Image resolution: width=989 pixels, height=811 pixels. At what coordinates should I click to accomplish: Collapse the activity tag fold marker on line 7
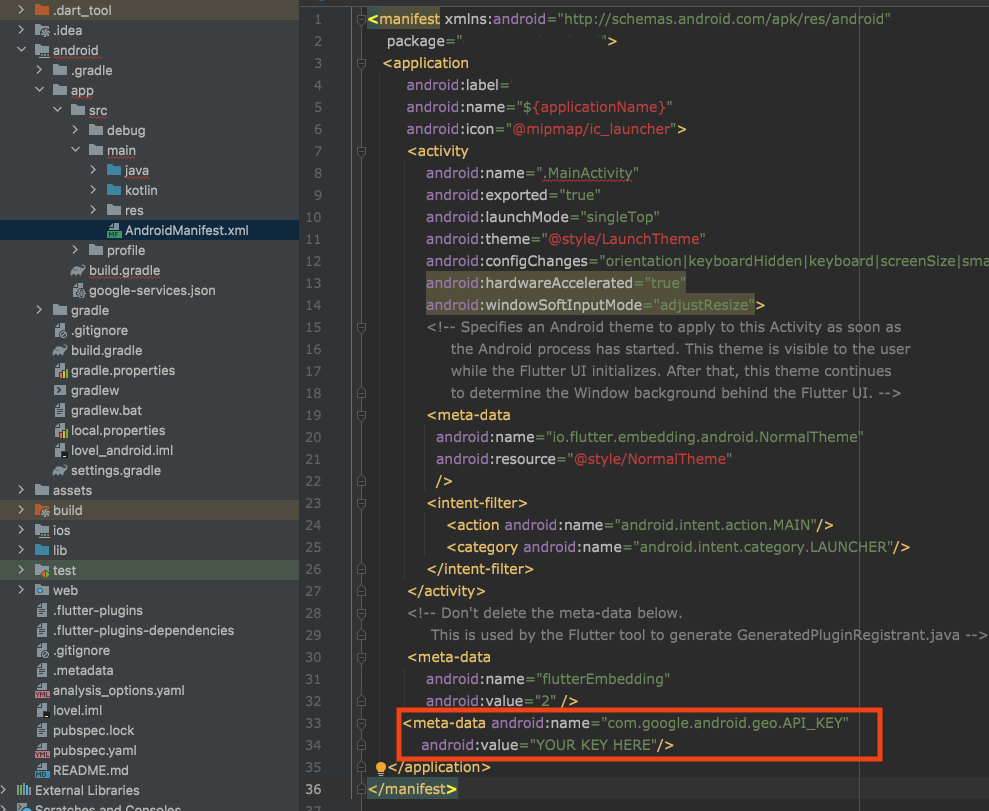361,151
